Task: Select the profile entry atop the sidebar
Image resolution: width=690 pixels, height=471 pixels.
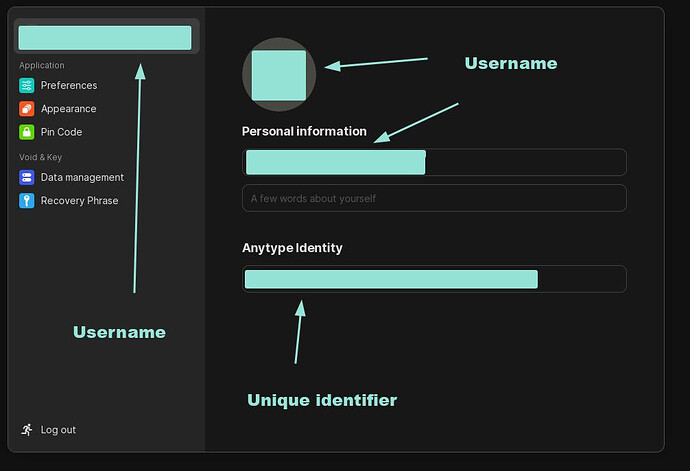Action: [x=106, y=37]
